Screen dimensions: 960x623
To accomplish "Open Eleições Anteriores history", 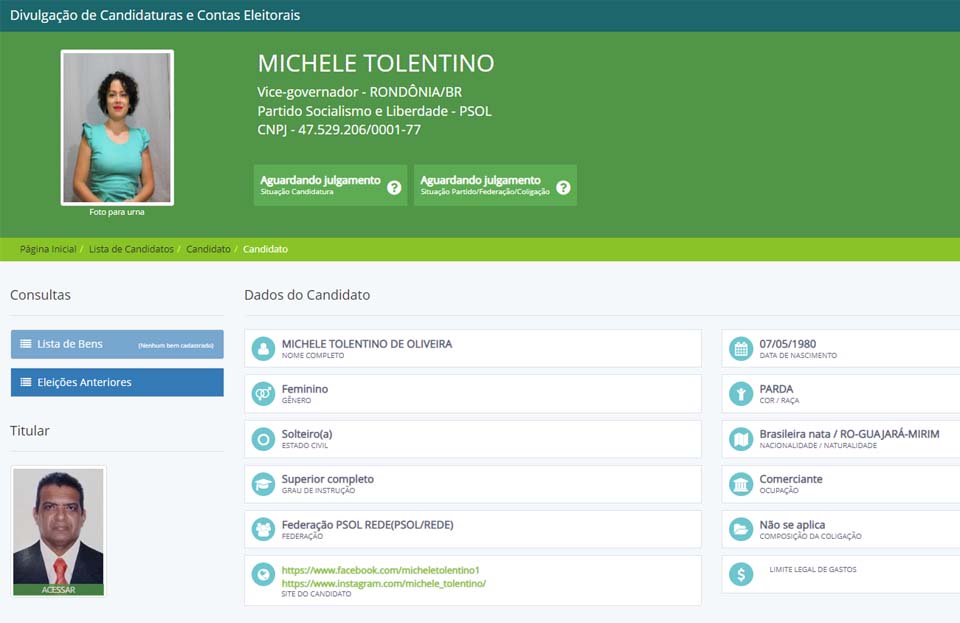I will 117,382.
